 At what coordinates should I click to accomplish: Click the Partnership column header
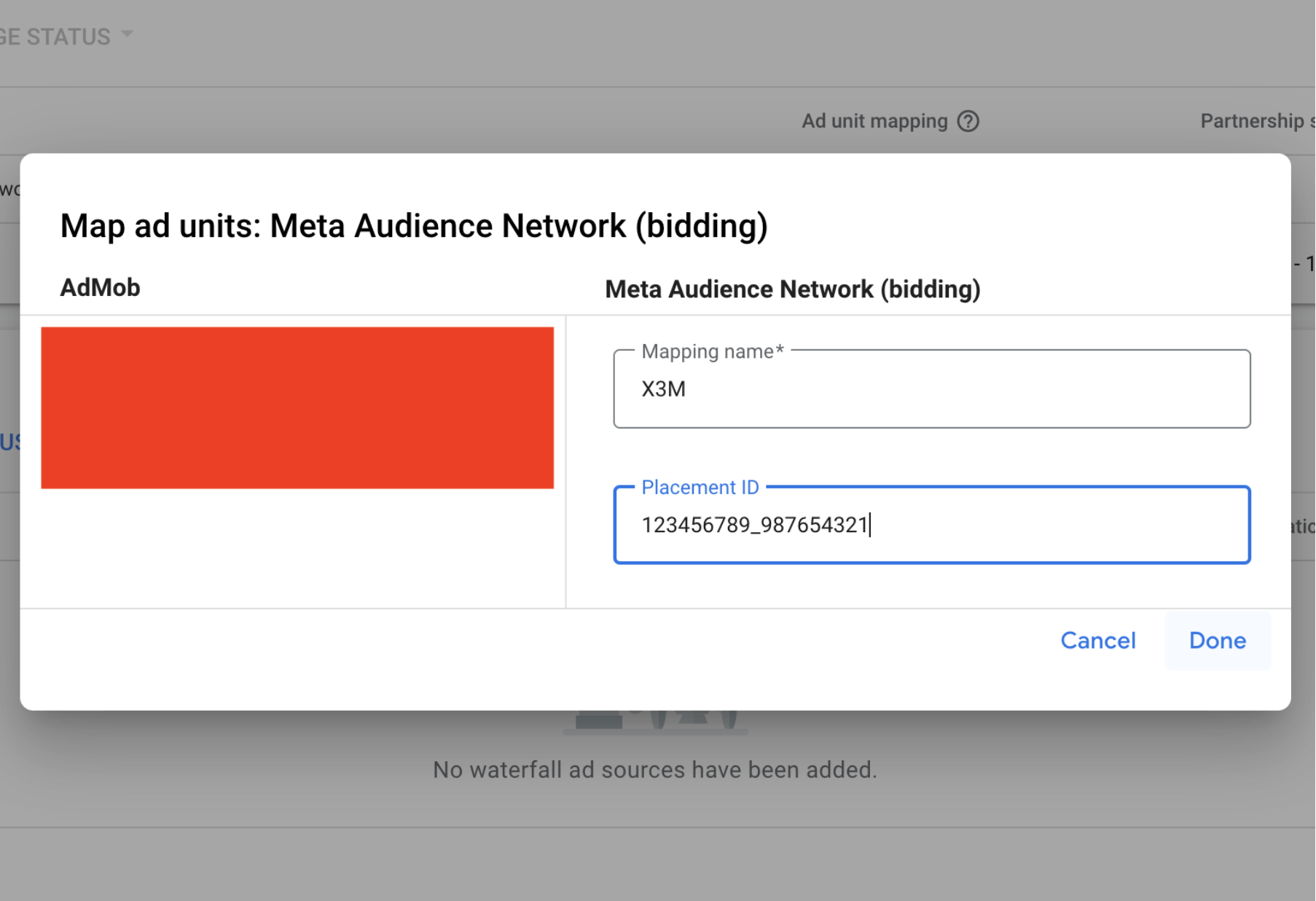1256,121
